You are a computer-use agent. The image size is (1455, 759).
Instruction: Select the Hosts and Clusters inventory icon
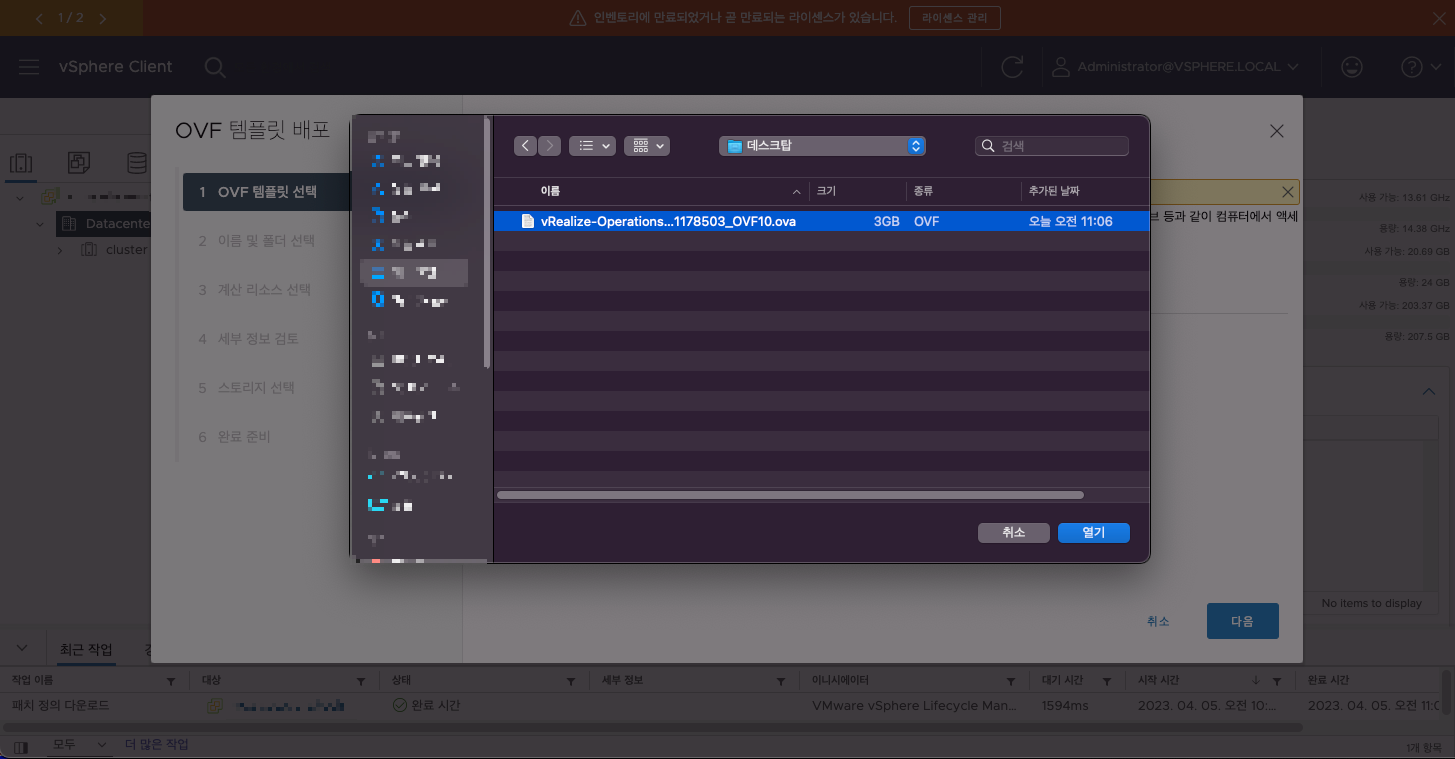(x=21, y=163)
